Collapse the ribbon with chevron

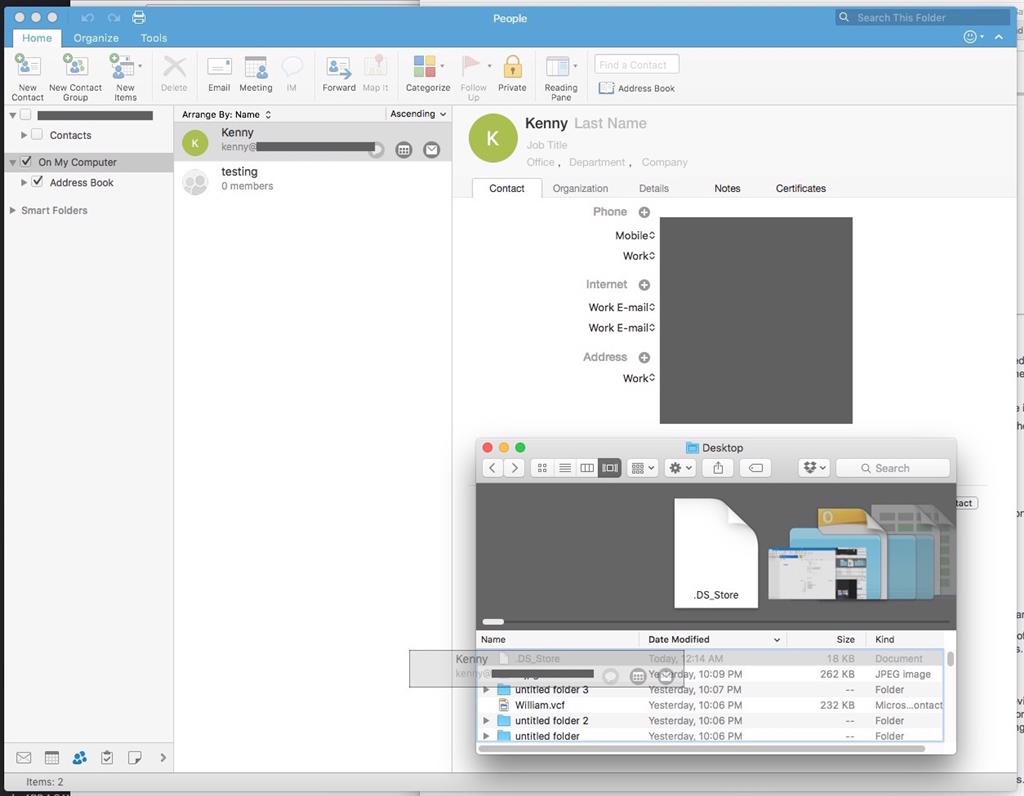(x=999, y=37)
